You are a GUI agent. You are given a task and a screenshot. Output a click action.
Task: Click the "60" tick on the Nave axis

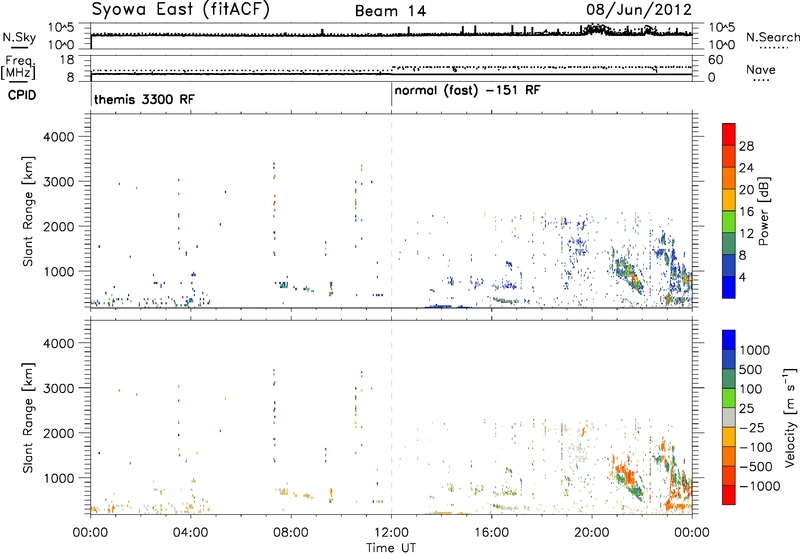715,60
